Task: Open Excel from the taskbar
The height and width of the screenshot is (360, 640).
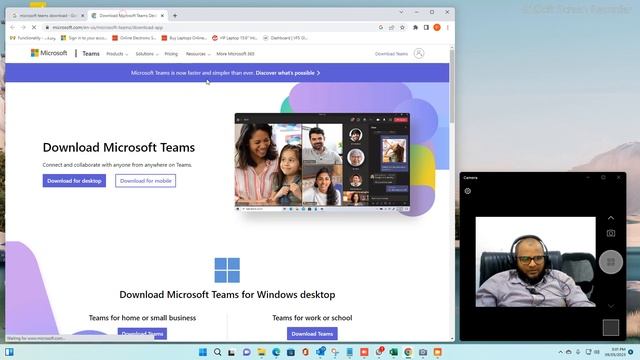Action: click(393, 352)
